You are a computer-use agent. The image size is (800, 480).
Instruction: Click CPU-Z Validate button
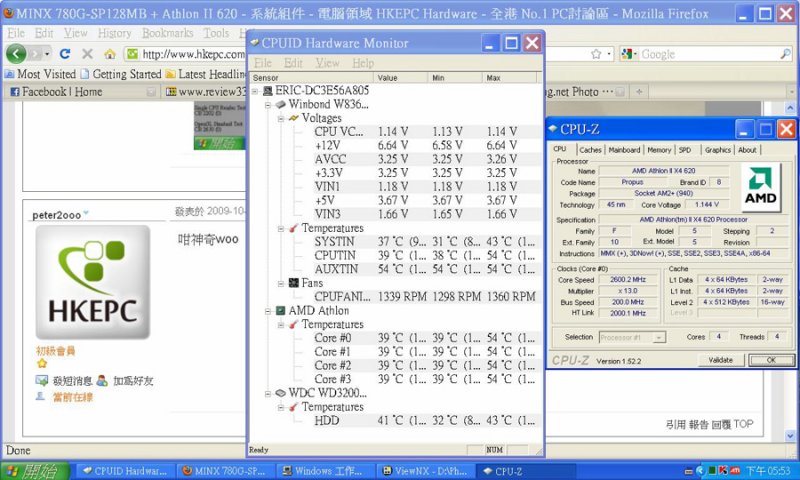[x=720, y=360]
